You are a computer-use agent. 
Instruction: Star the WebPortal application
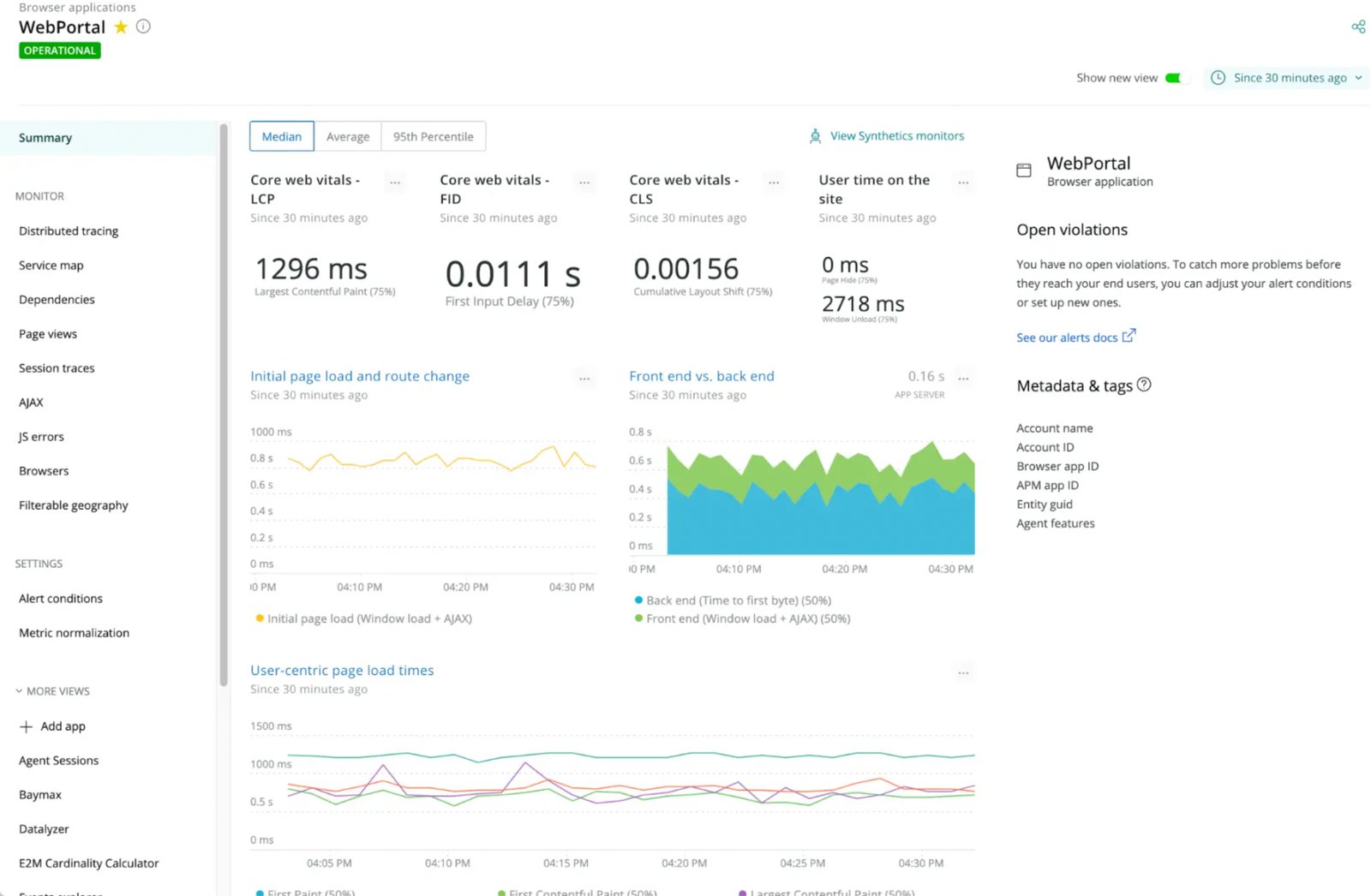coord(120,27)
